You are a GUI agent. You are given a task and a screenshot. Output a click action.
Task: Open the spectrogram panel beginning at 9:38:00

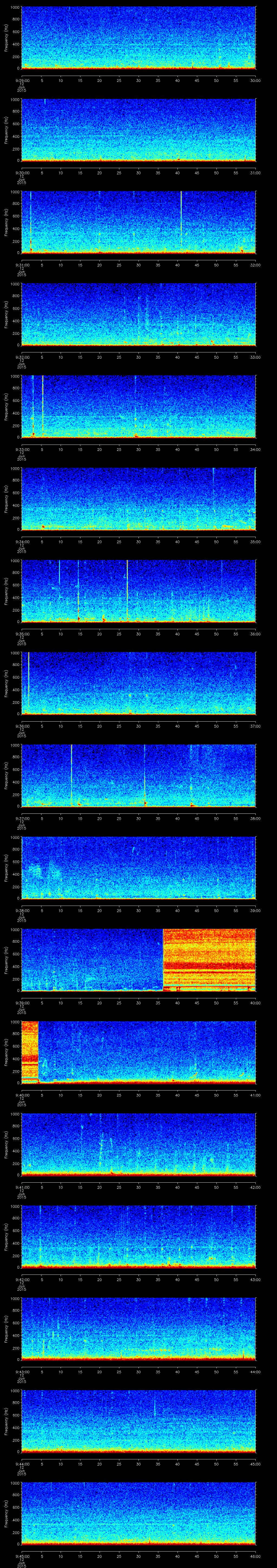(138, 868)
